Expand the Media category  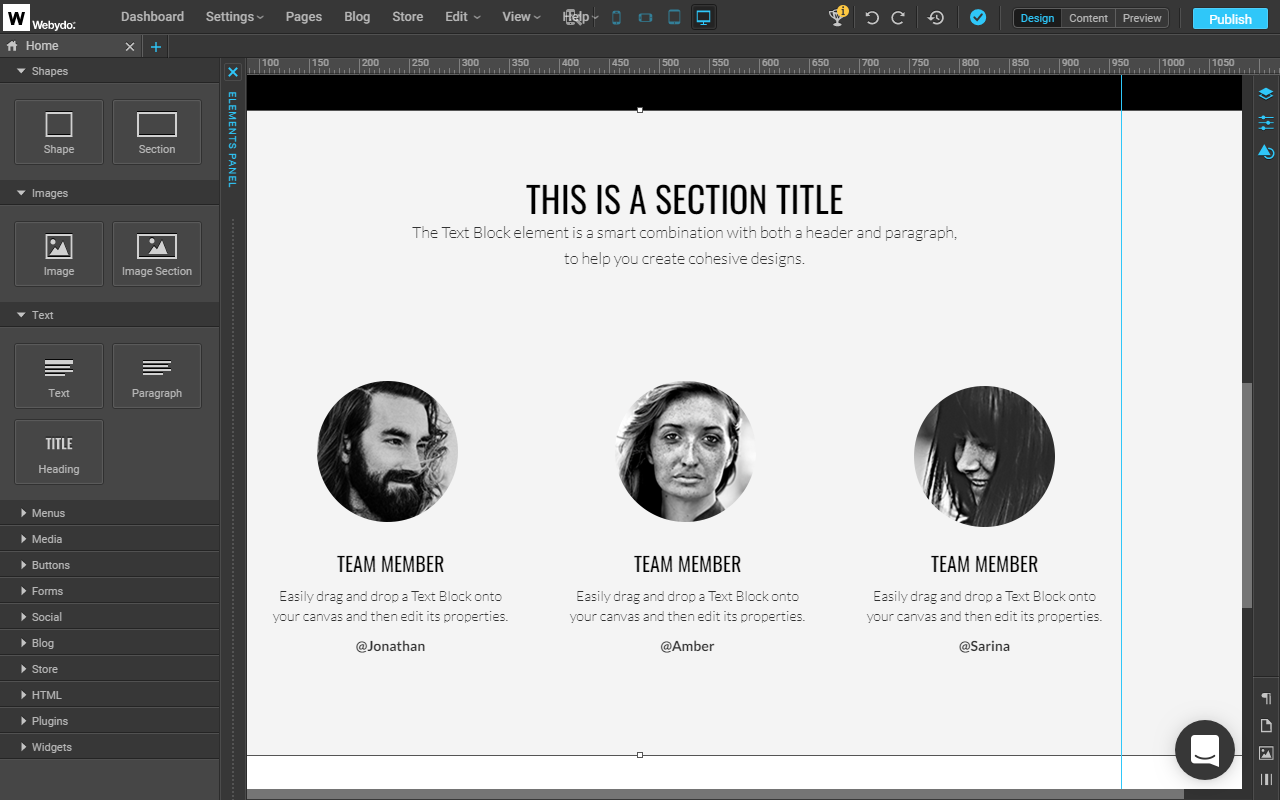pos(110,539)
